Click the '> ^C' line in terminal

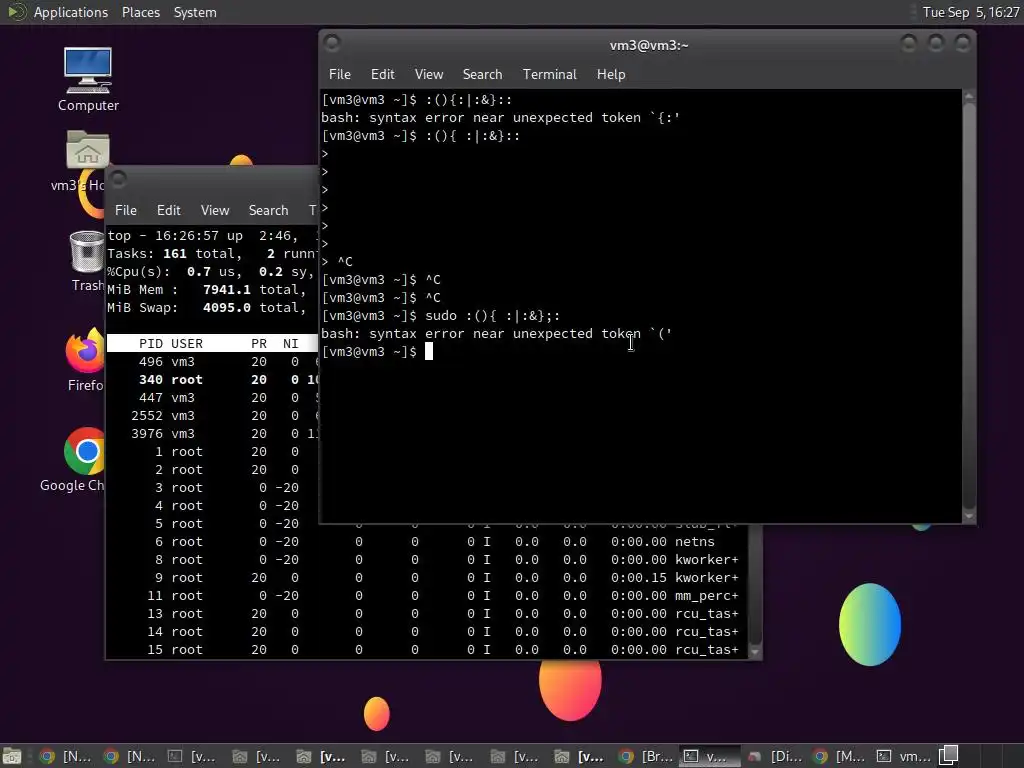337,262
